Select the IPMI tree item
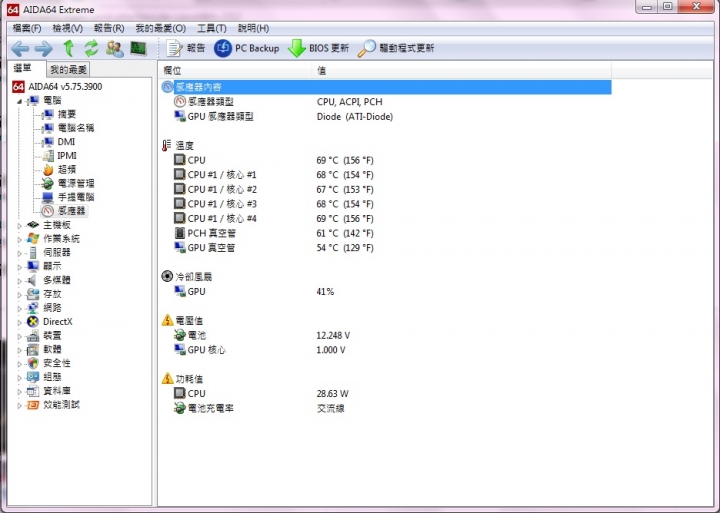This screenshot has height=513, width=720. point(67,156)
